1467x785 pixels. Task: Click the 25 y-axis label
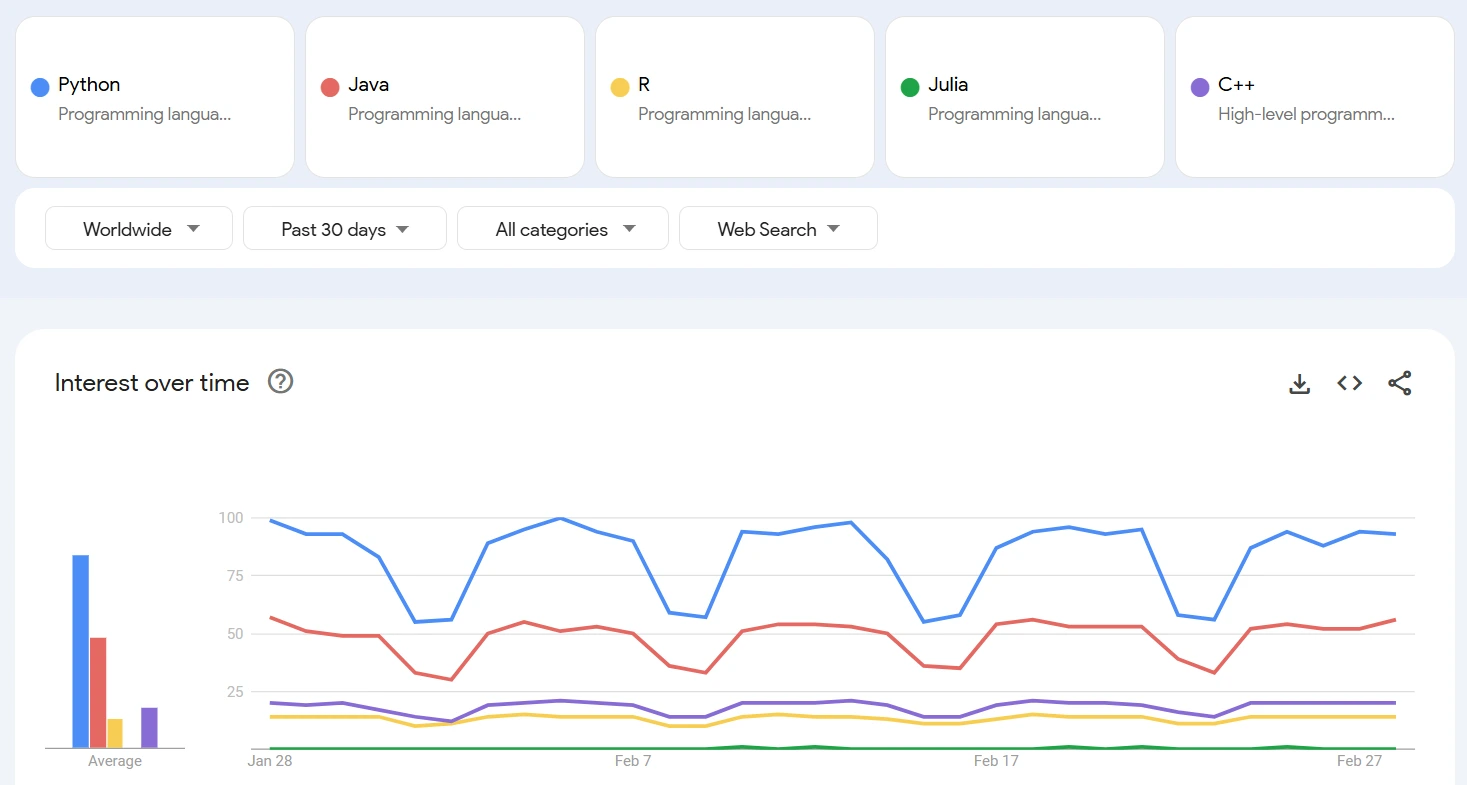click(235, 691)
